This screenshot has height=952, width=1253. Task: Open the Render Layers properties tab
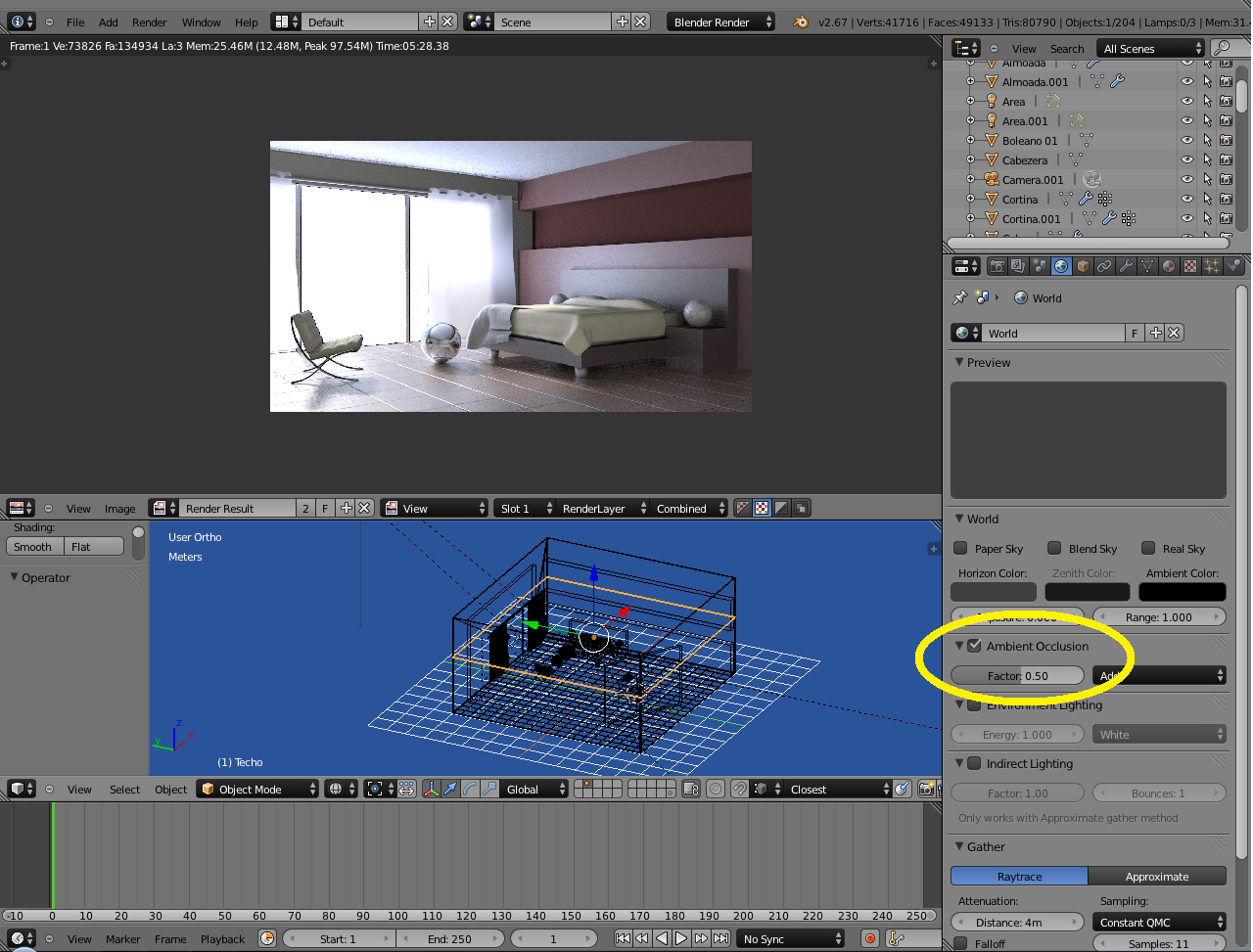pos(1018,266)
